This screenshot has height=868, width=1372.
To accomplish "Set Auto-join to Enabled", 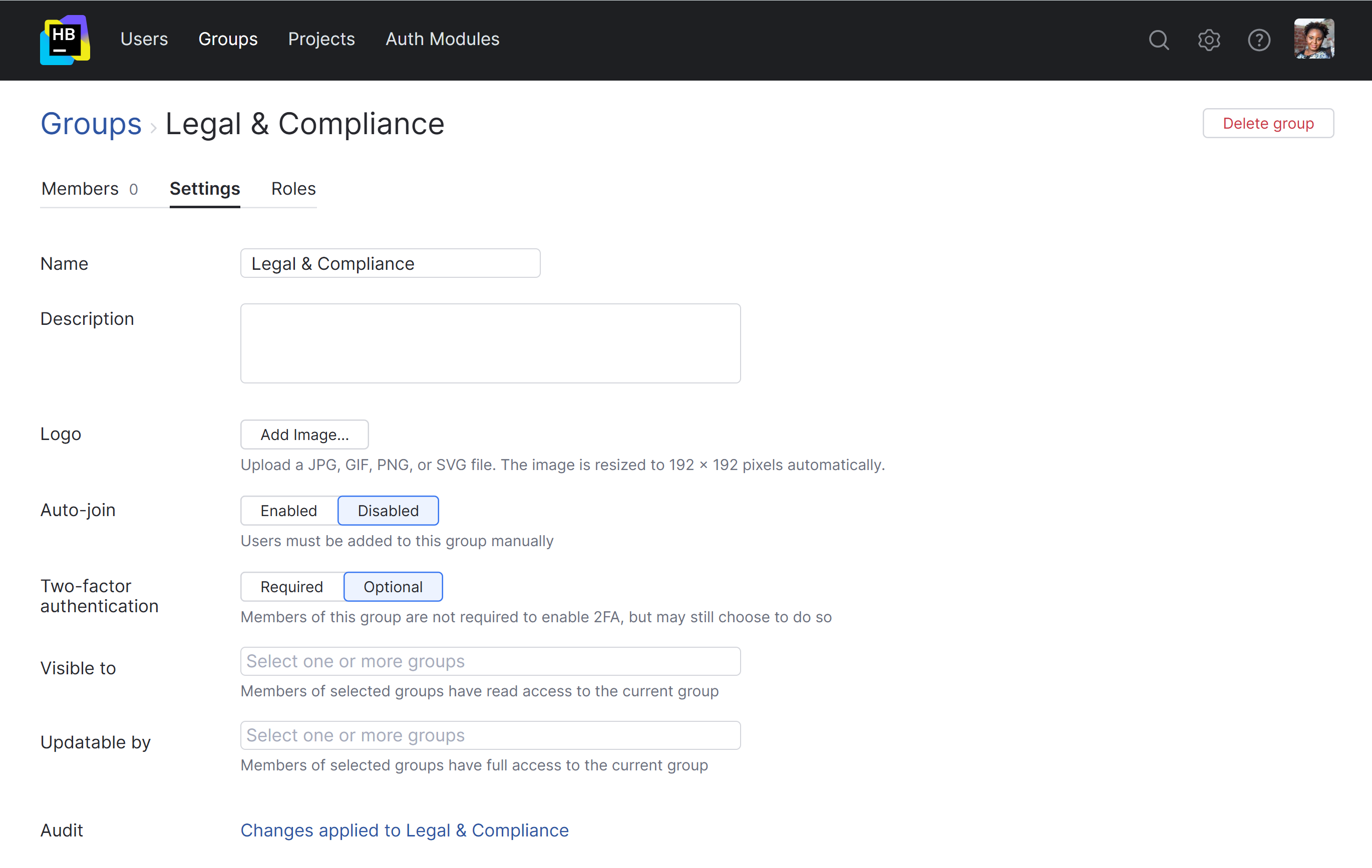I will click(288, 510).
